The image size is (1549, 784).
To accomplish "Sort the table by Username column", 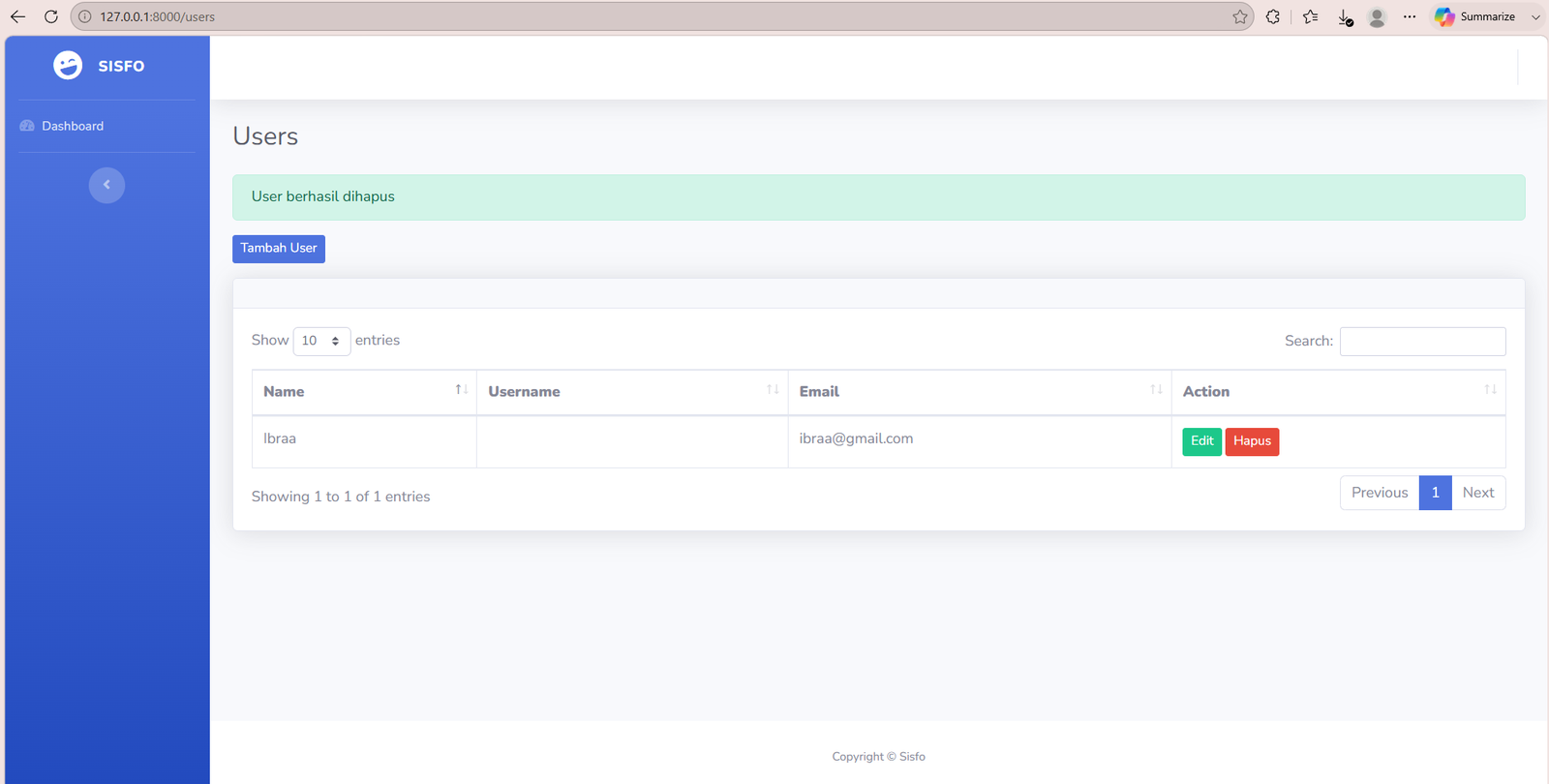I will coord(632,392).
